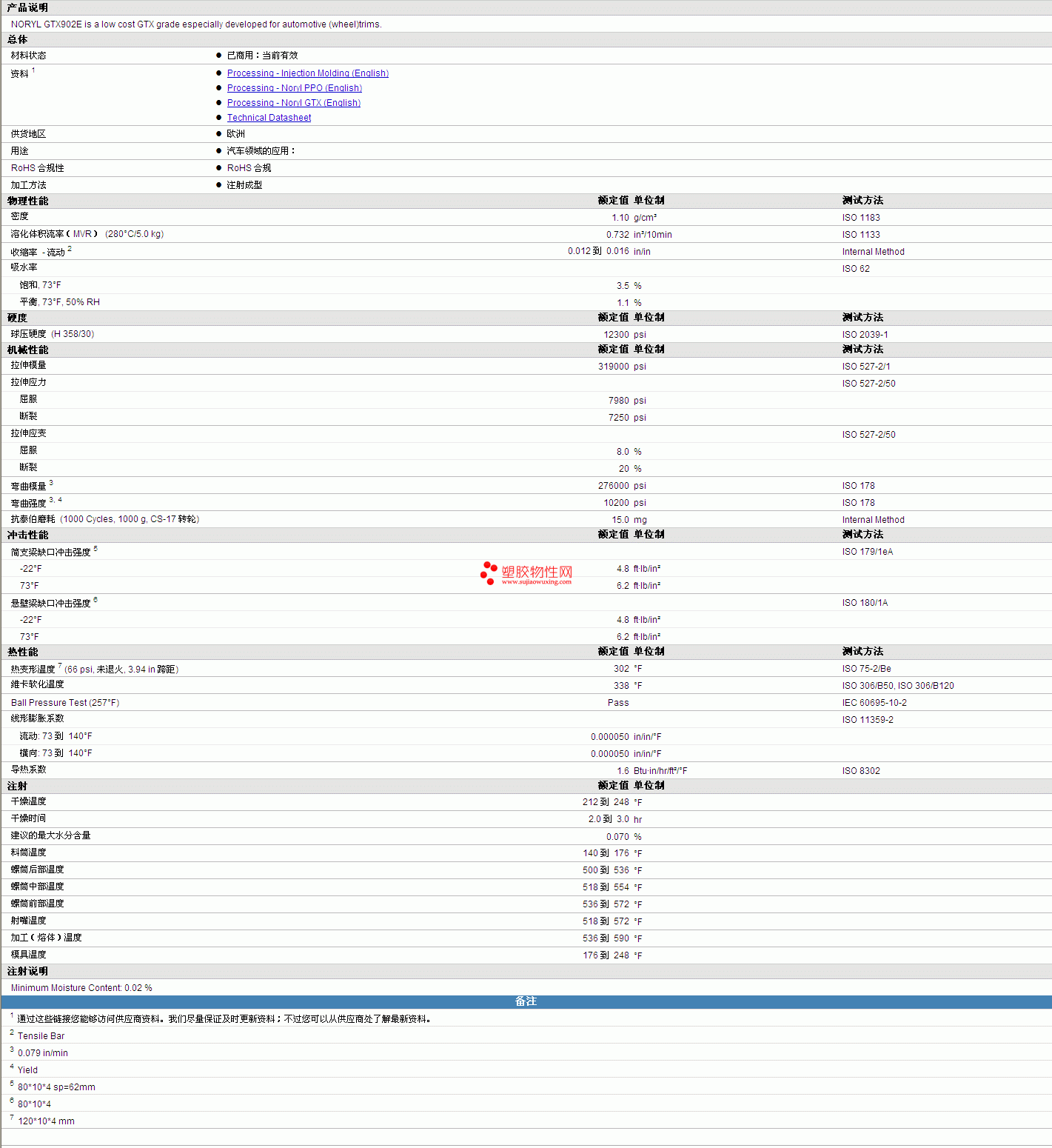
Task: Click the ISO 2039-1 test method
Action: pos(865,335)
